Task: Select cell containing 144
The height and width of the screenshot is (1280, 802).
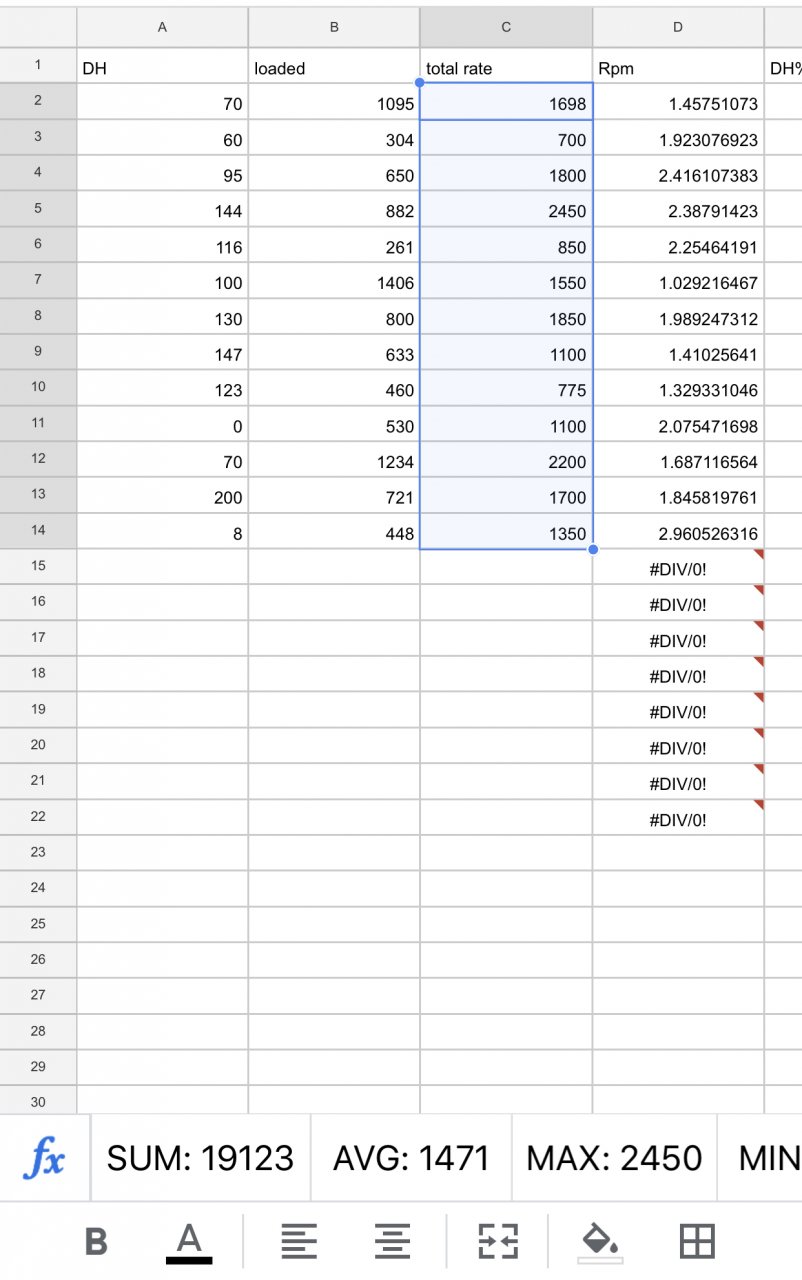Action: 162,209
